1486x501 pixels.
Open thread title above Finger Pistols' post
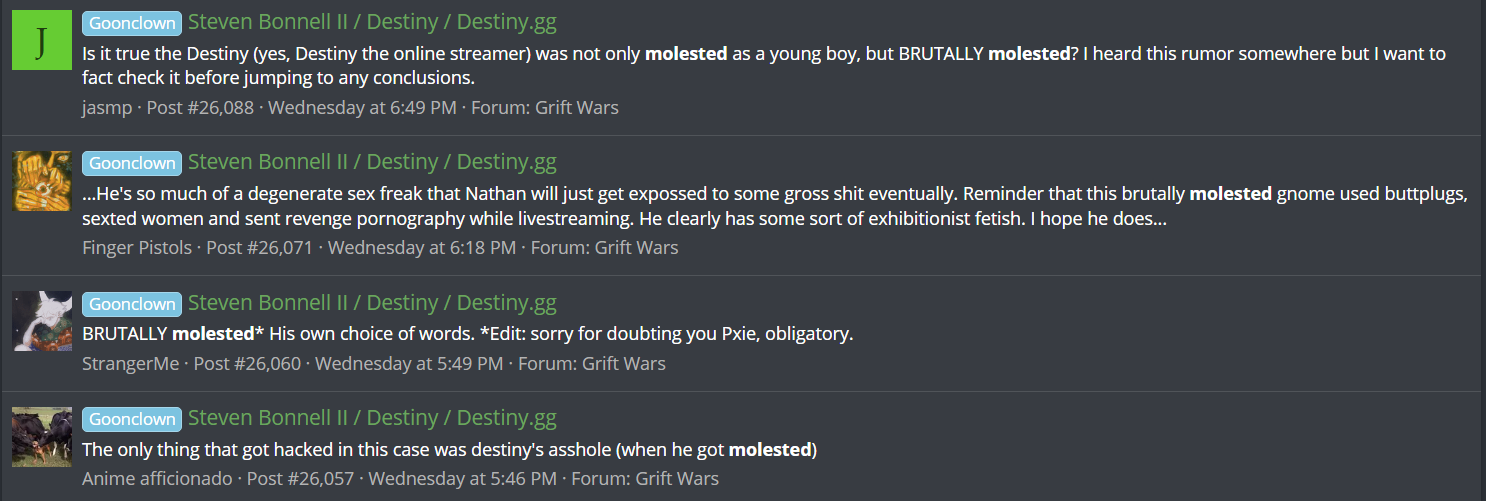(x=372, y=162)
